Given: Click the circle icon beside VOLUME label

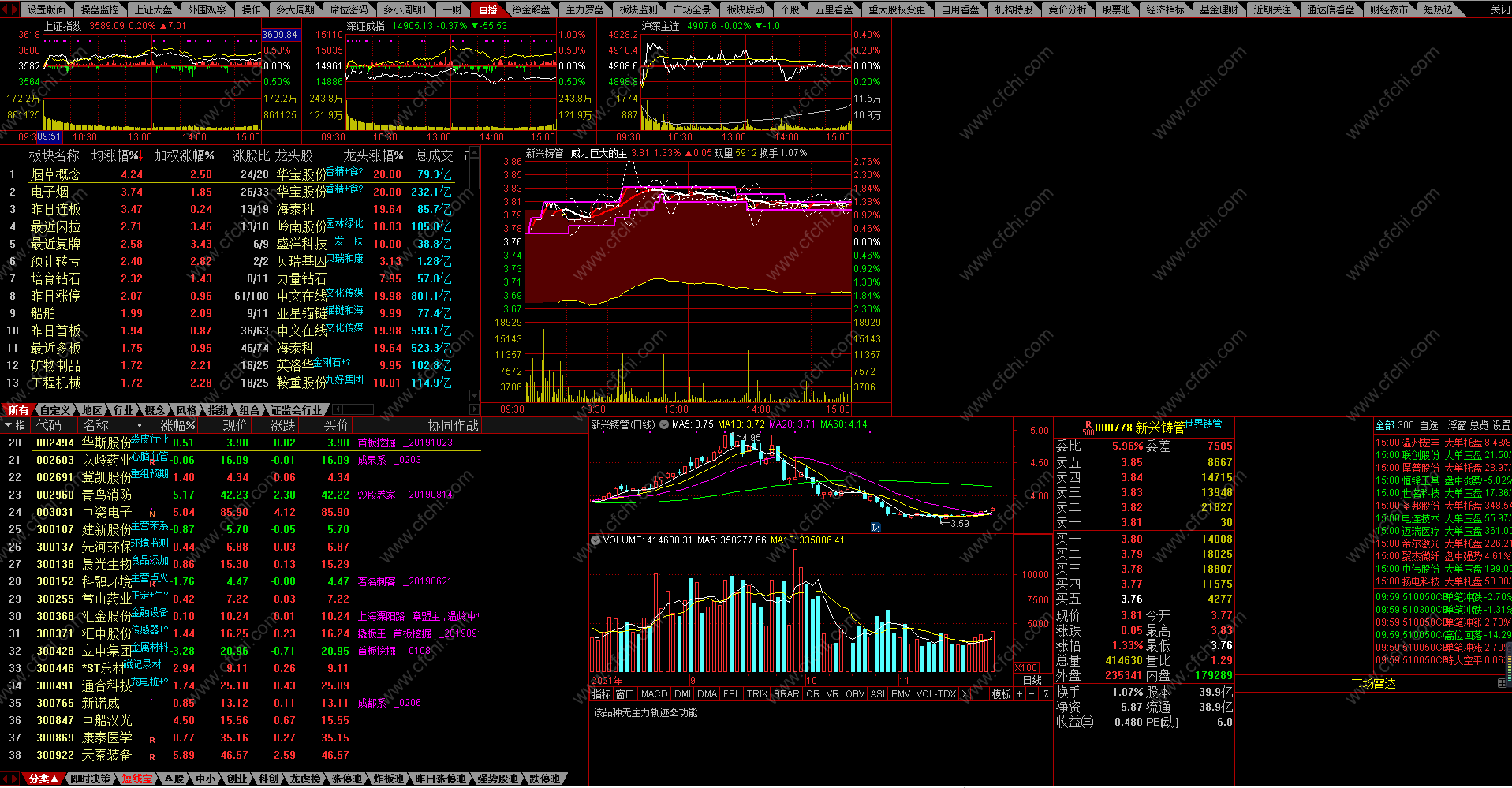Looking at the screenshot, I should [x=595, y=541].
